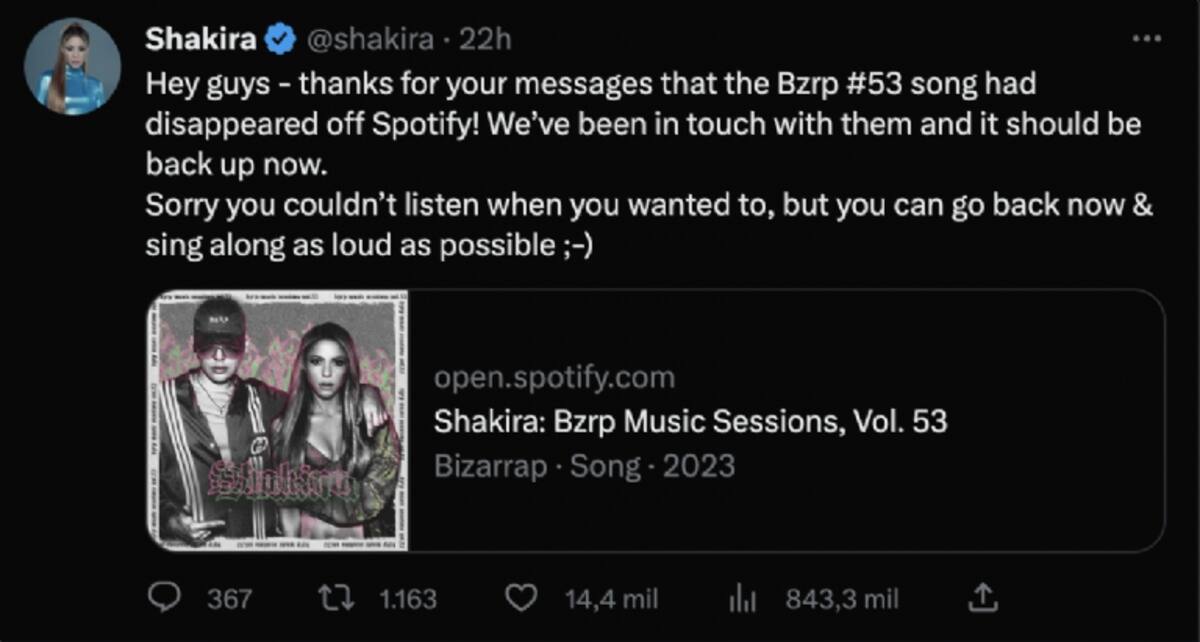Click the 367 replies count

click(229, 599)
